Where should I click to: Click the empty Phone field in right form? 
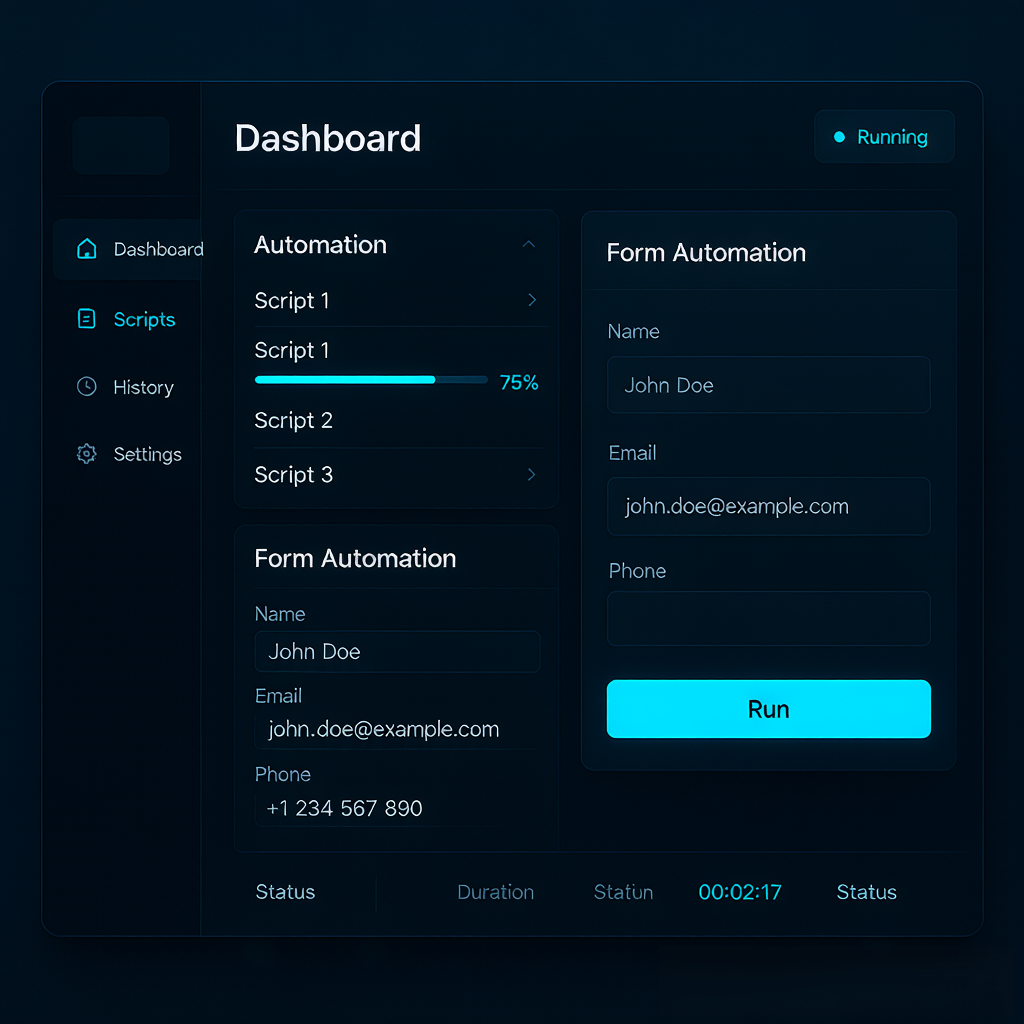[x=769, y=619]
